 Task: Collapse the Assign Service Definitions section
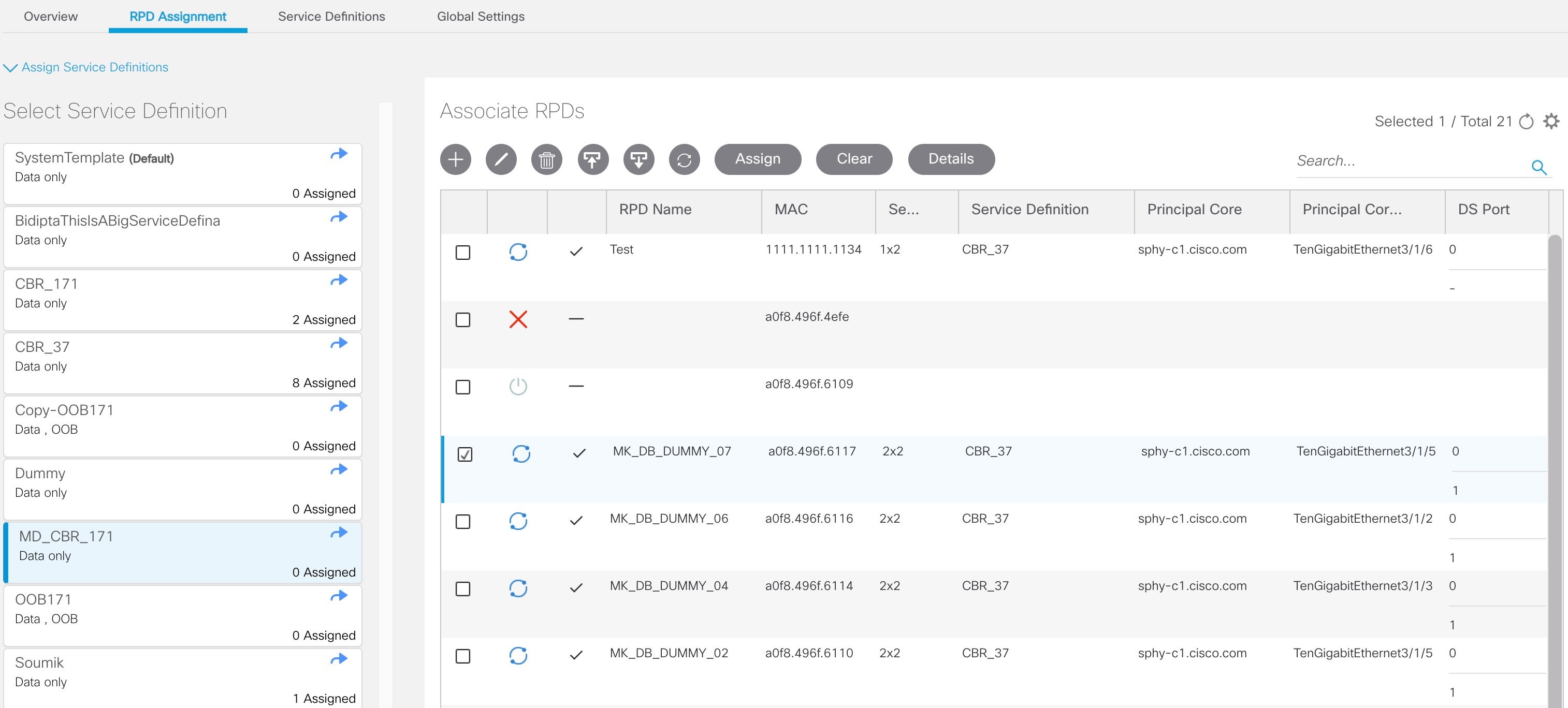[x=10, y=67]
